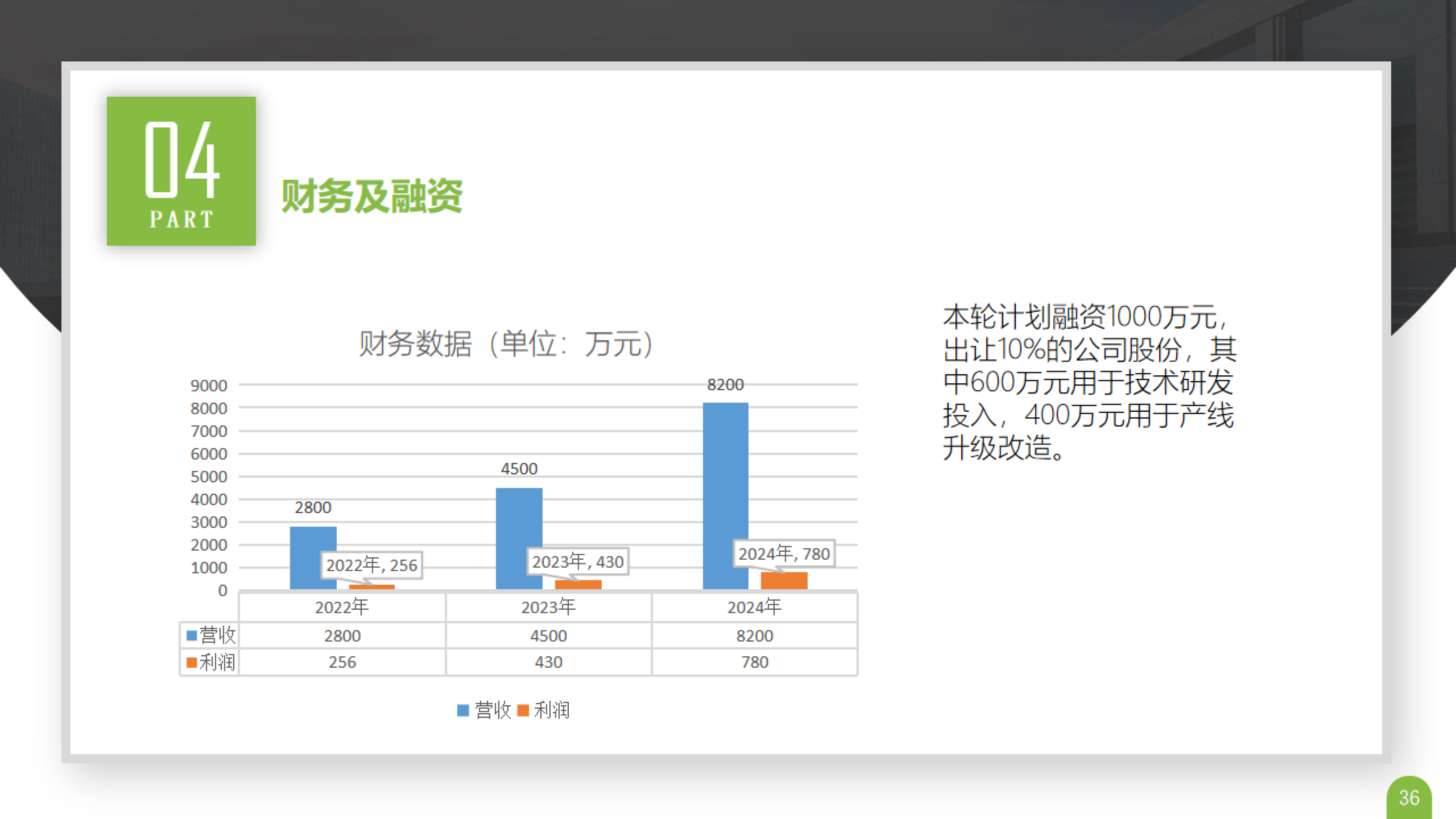Click the '2022年, 256' data callout

click(371, 565)
